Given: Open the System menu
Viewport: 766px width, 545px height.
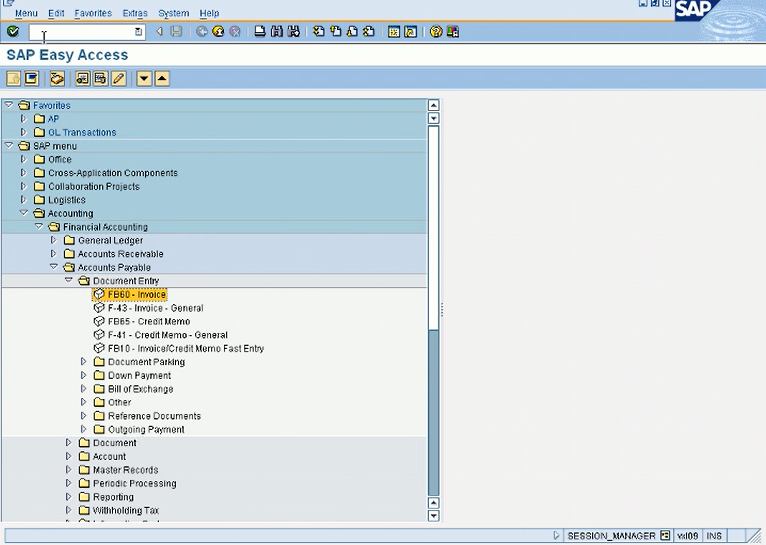Looking at the screenshot, I should point(173,13).
